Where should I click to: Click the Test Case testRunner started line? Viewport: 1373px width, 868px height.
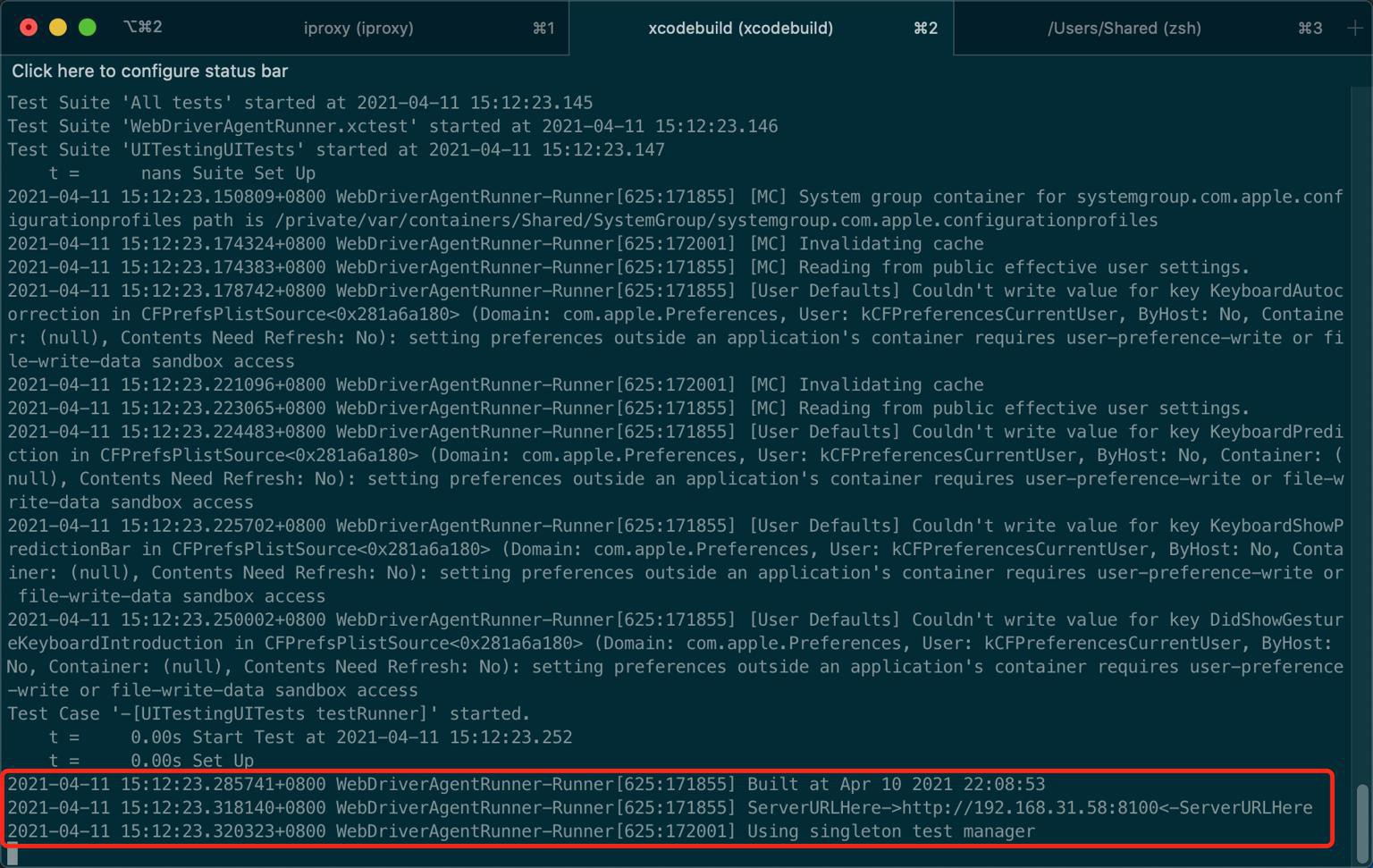268,713
